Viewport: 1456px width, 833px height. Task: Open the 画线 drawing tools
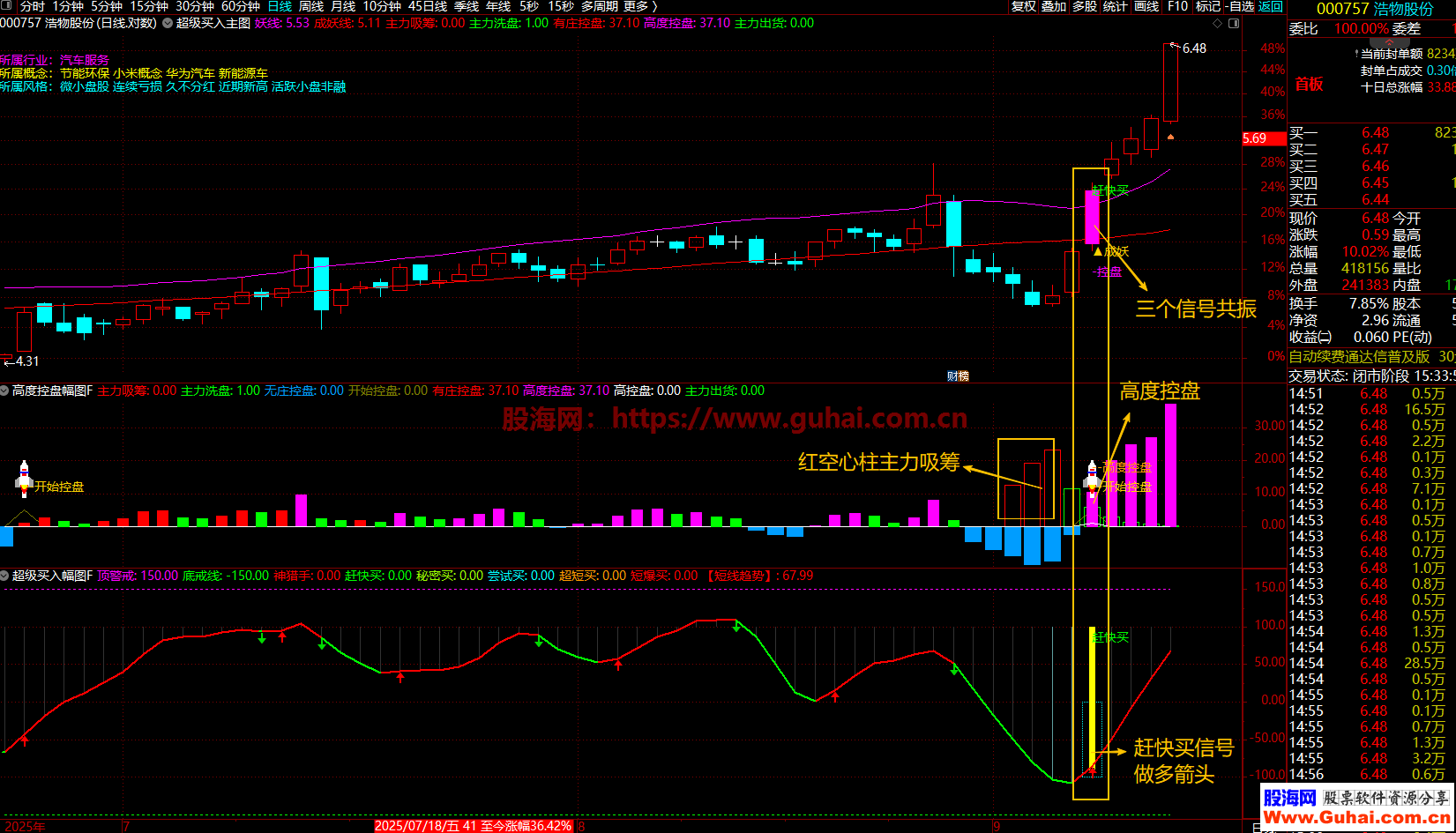1146,6
